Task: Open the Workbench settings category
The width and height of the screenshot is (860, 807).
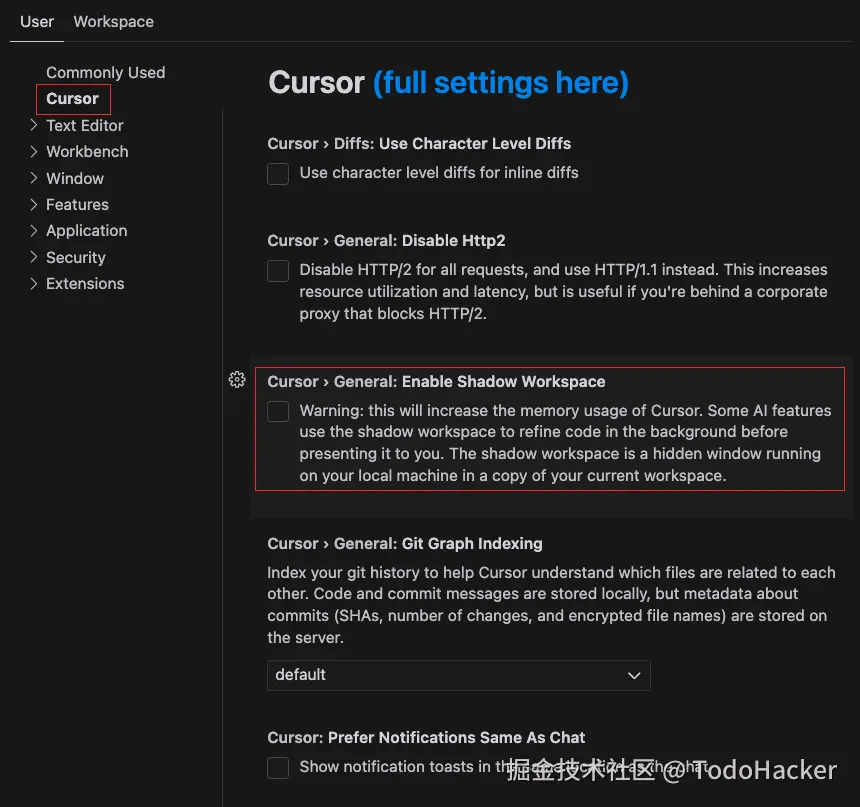Action: [x=87, y=151]
